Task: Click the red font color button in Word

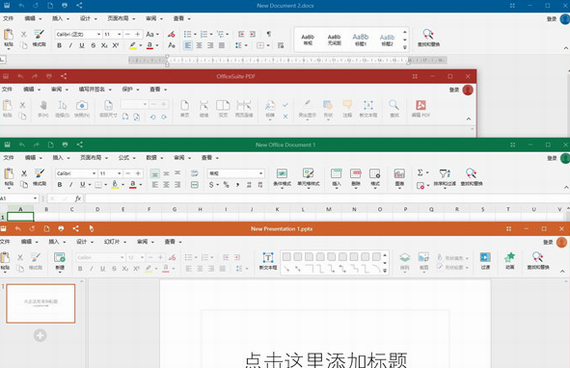Action: pyautogui.click(x=149, y=45)
